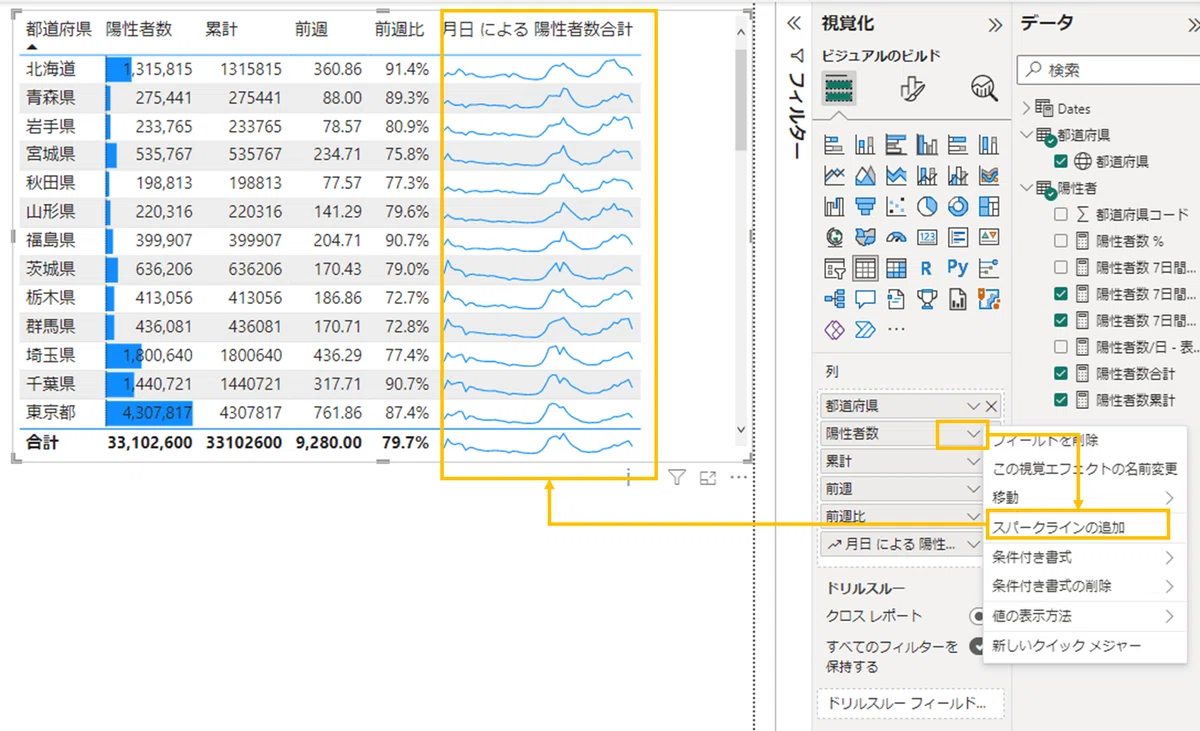The height and width of the screenshot is (731, 1200).
Task: Toggle the クロス レポート switch
Action: pos(979,616)
